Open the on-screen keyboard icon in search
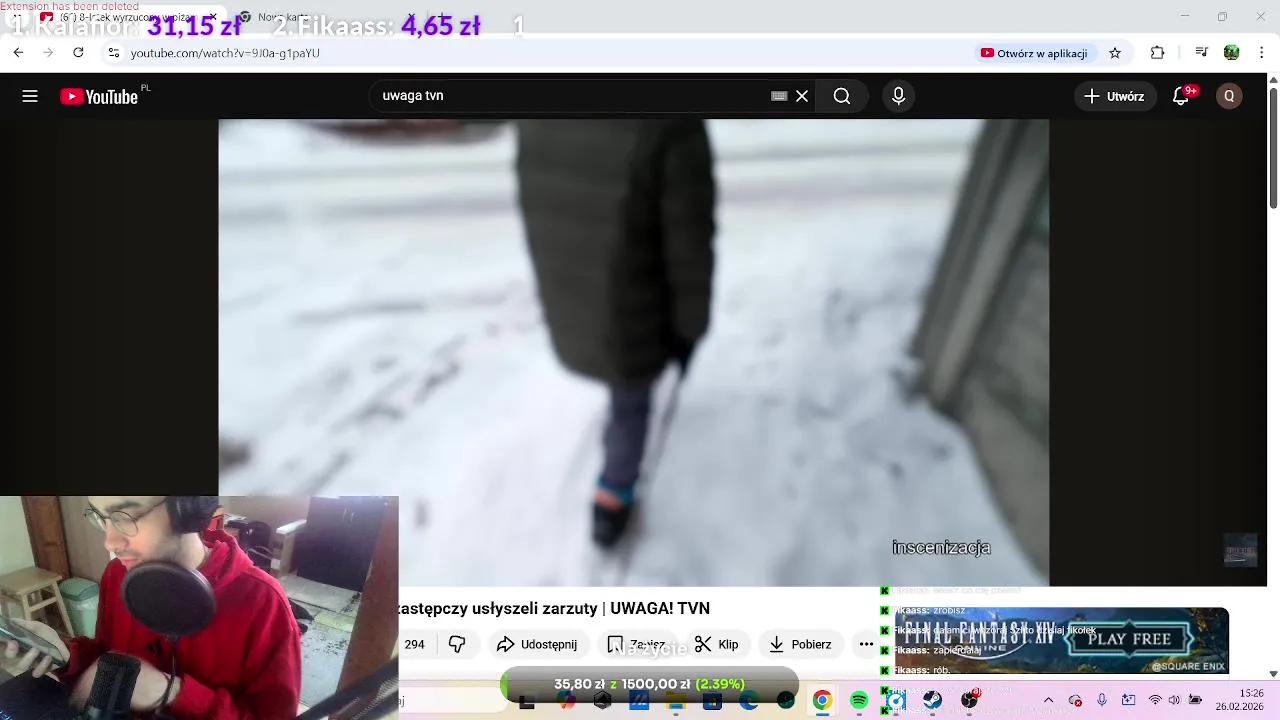The width and height of the screenshot is (1280, 720). pyautogui.click(x=779, y=96)
